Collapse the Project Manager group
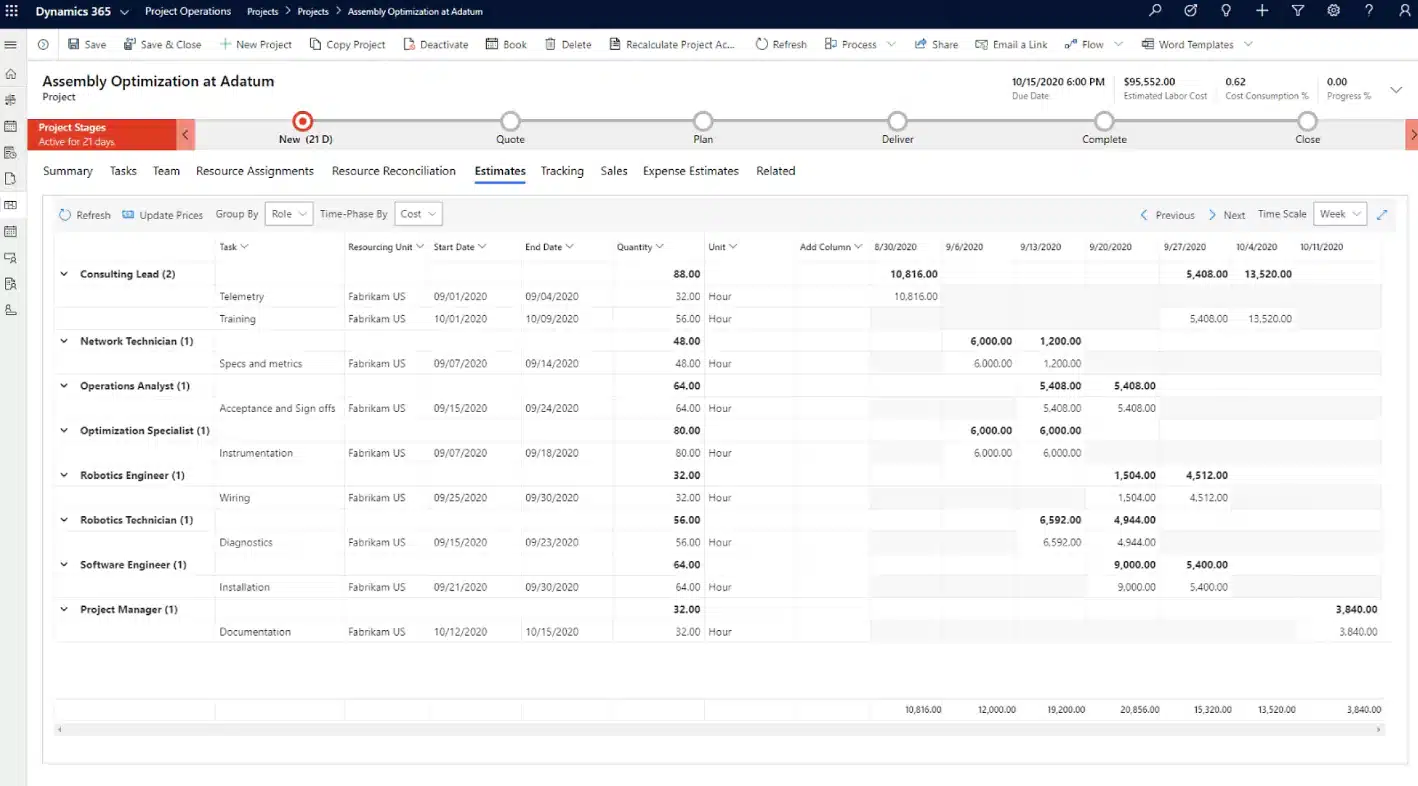1418x786 pixels. tap(64, 609)
